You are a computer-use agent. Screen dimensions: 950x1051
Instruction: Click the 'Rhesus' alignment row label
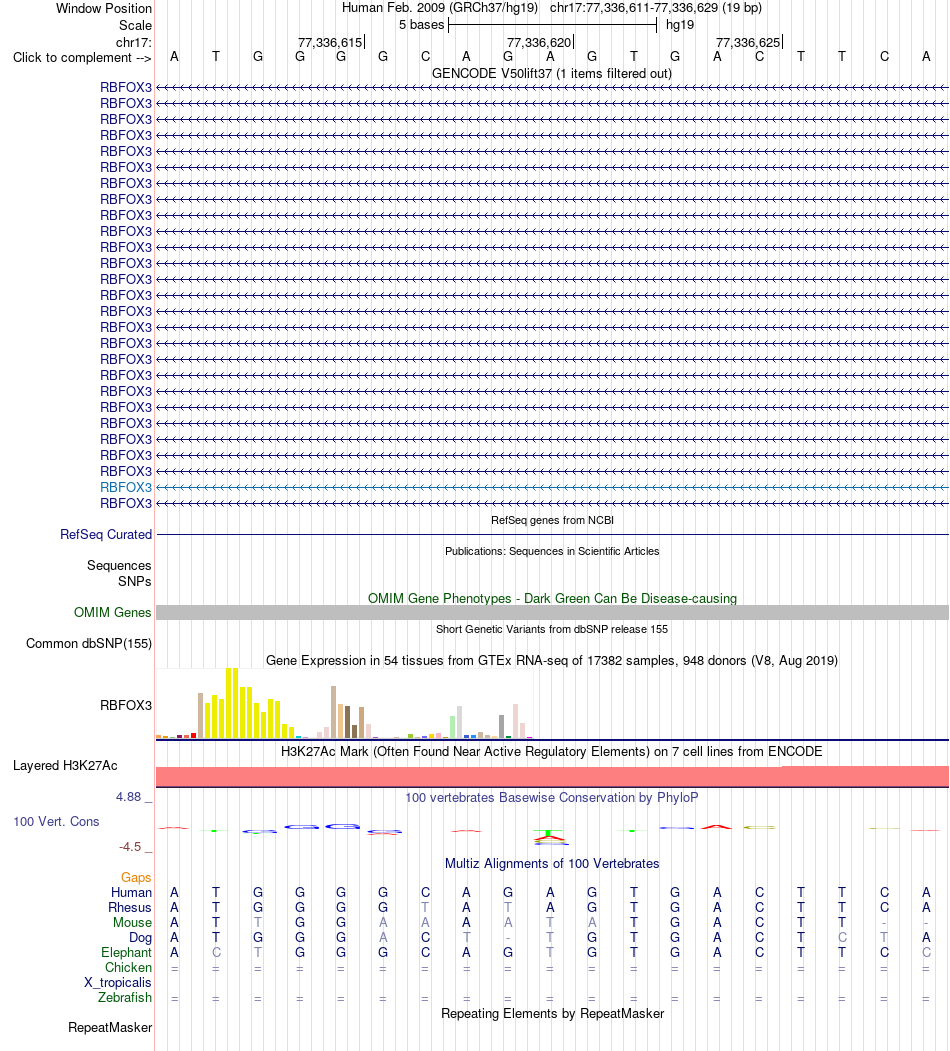click(130, 908)
